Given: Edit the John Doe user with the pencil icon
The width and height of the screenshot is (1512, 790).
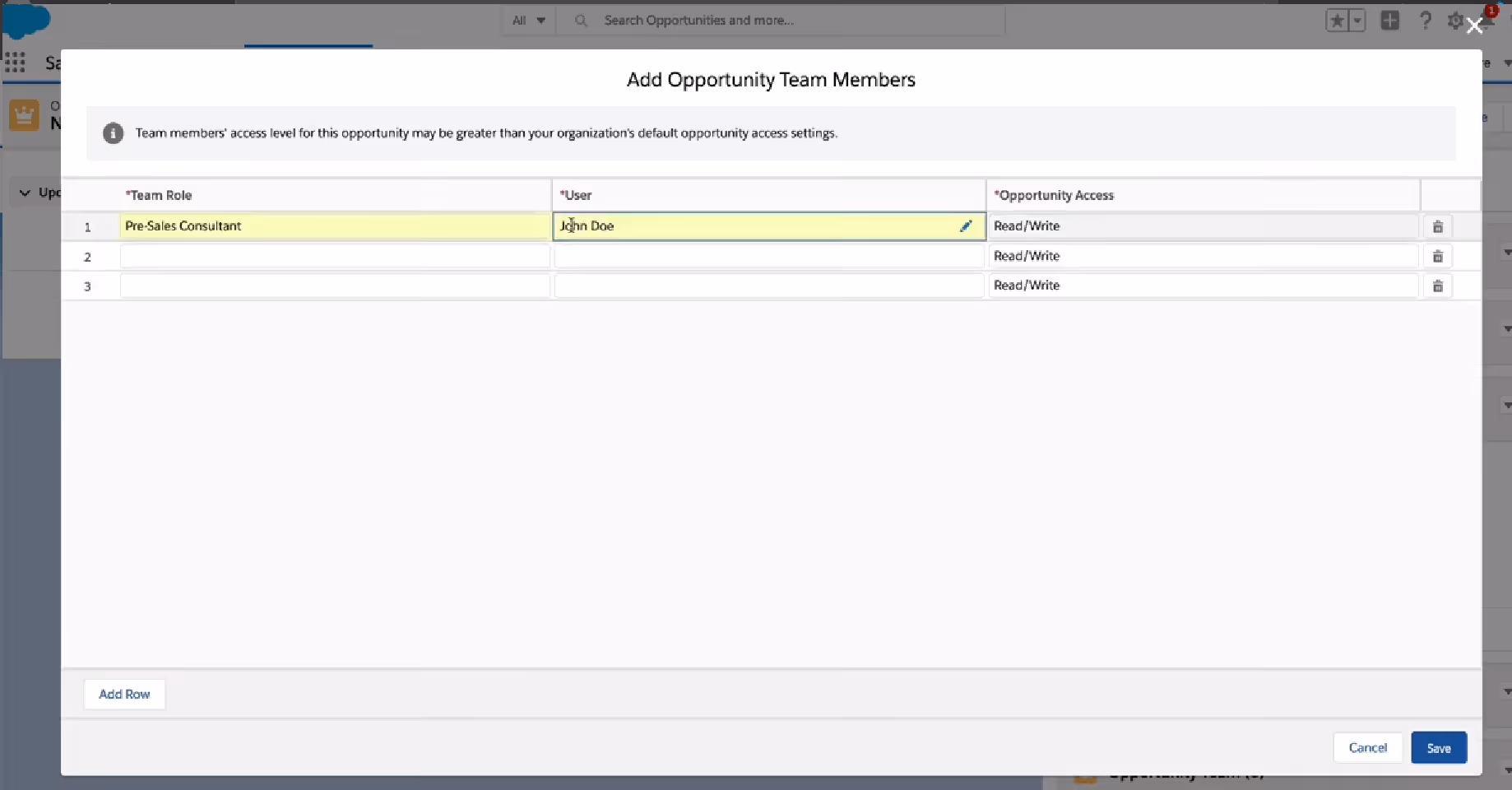Looking at the screenshot, I should click(967, 225).
